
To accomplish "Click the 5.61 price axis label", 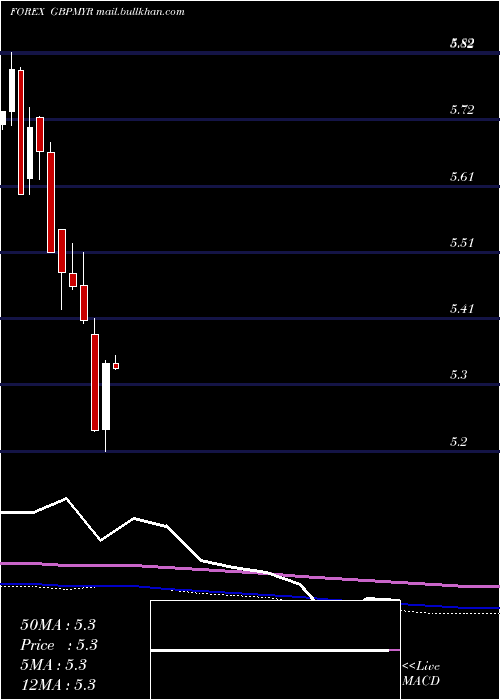I will coord(462,176).
